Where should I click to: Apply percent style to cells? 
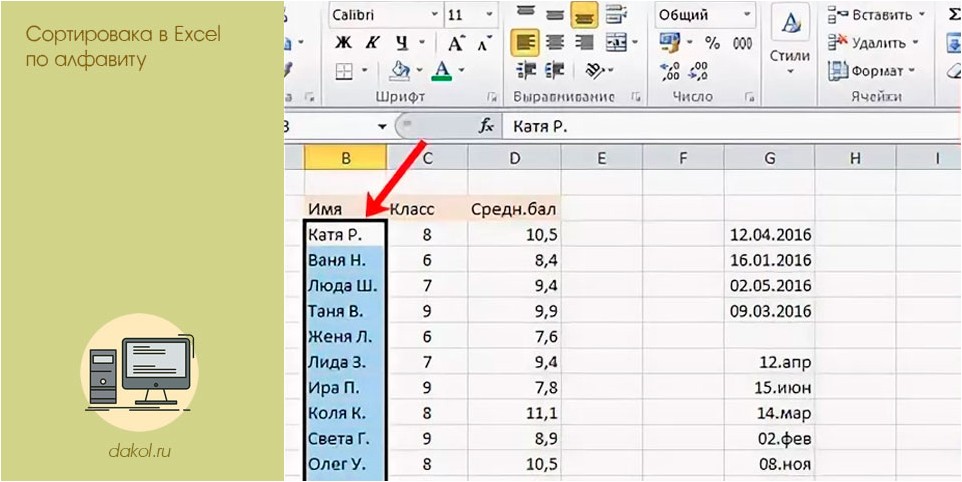point(712,43)
